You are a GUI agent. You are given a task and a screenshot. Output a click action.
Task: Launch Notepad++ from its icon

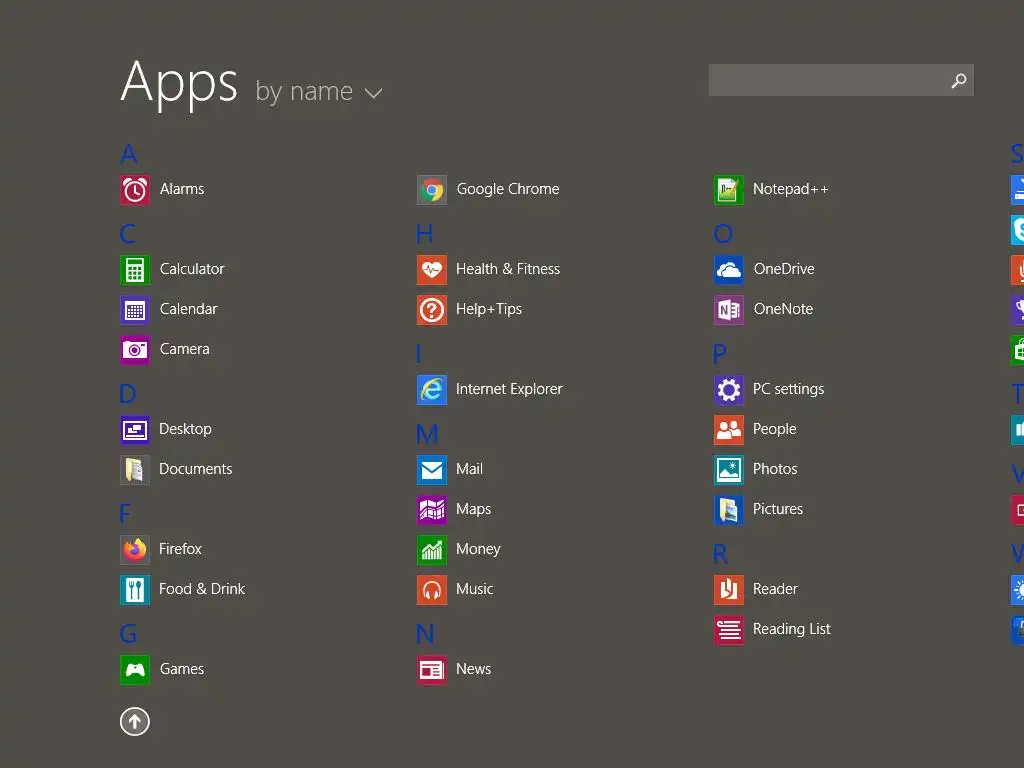coord(729,189)
